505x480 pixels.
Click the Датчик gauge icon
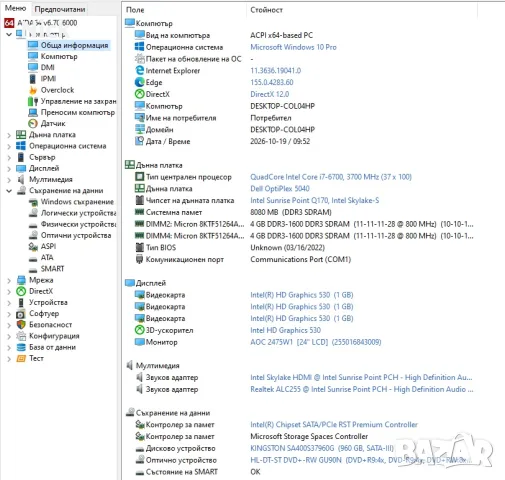coord(33,124)
